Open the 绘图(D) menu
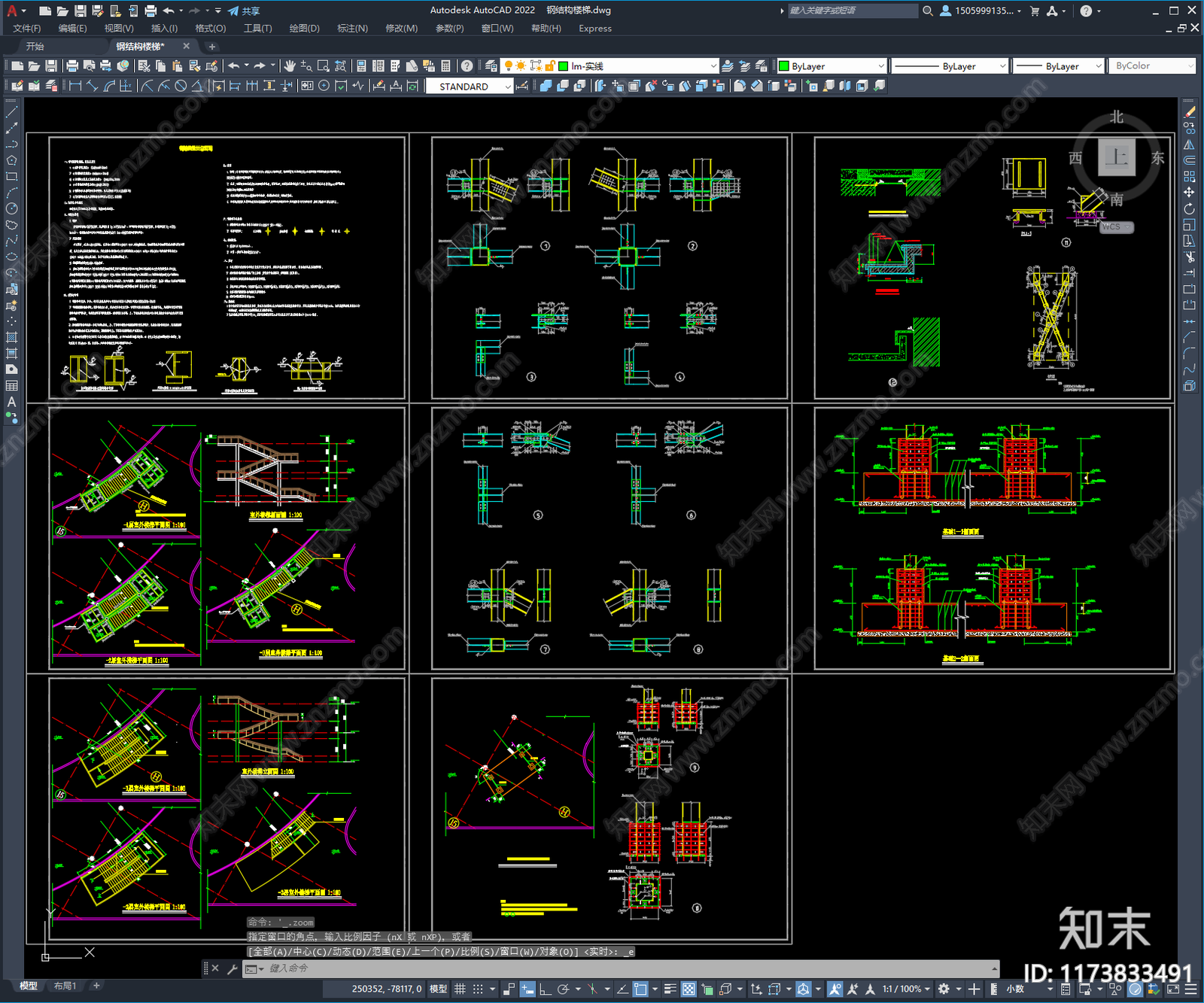This screenshot has height=1003, width=1204. point(304,29)
